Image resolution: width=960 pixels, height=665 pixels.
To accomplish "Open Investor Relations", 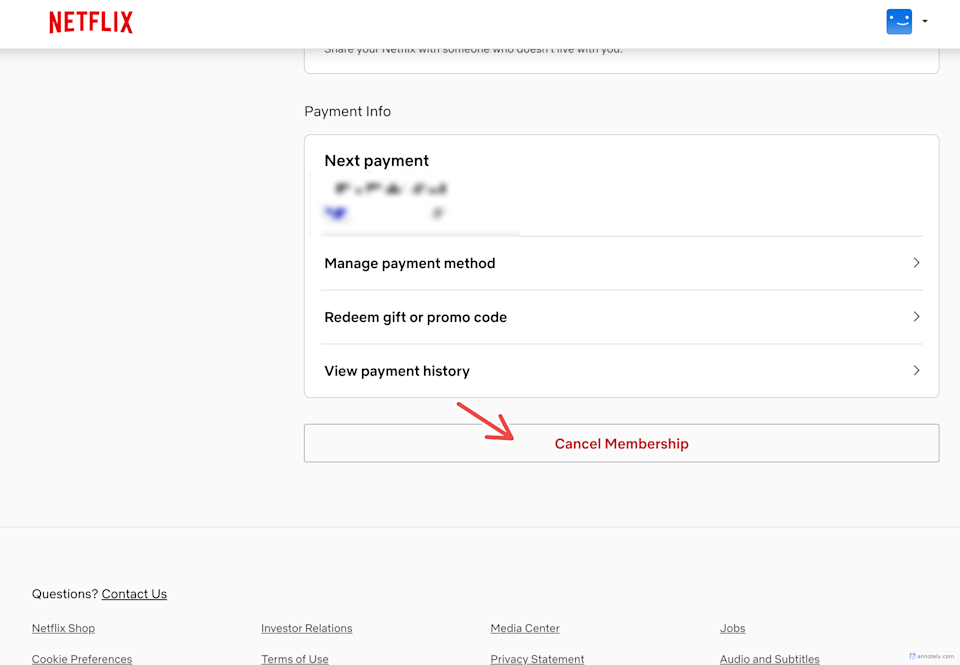I will (306, 627).
